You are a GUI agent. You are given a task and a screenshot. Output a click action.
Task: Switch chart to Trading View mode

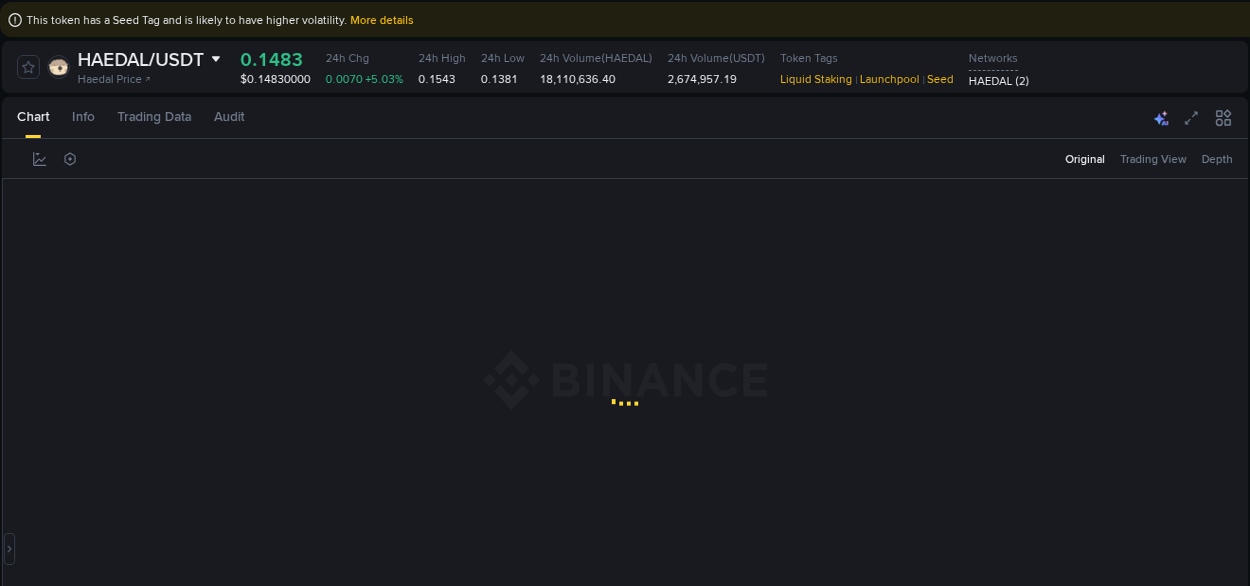pyautogui.click(x=1153, y=159)
